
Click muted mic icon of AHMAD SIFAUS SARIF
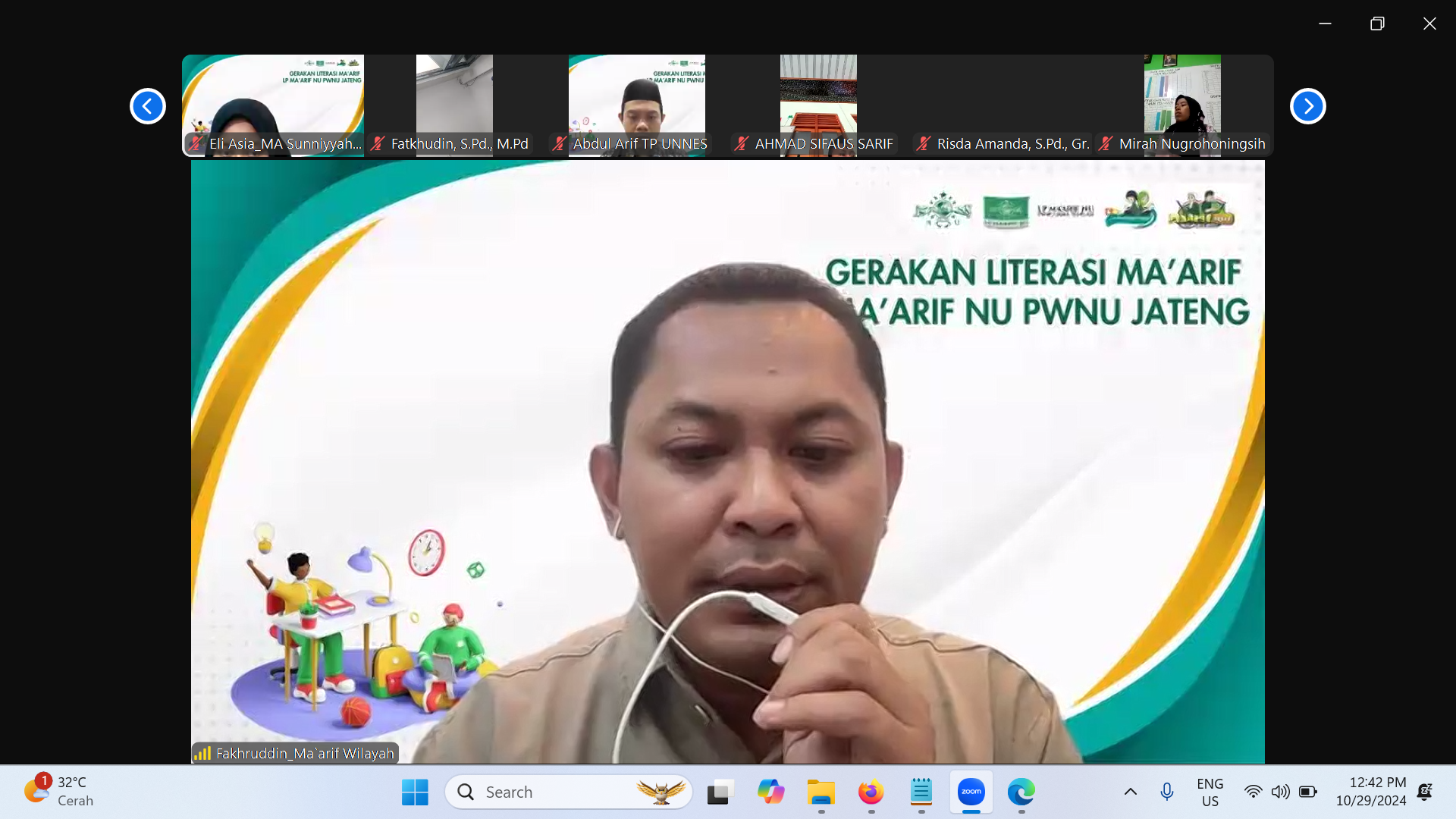(x=742, y=143)
